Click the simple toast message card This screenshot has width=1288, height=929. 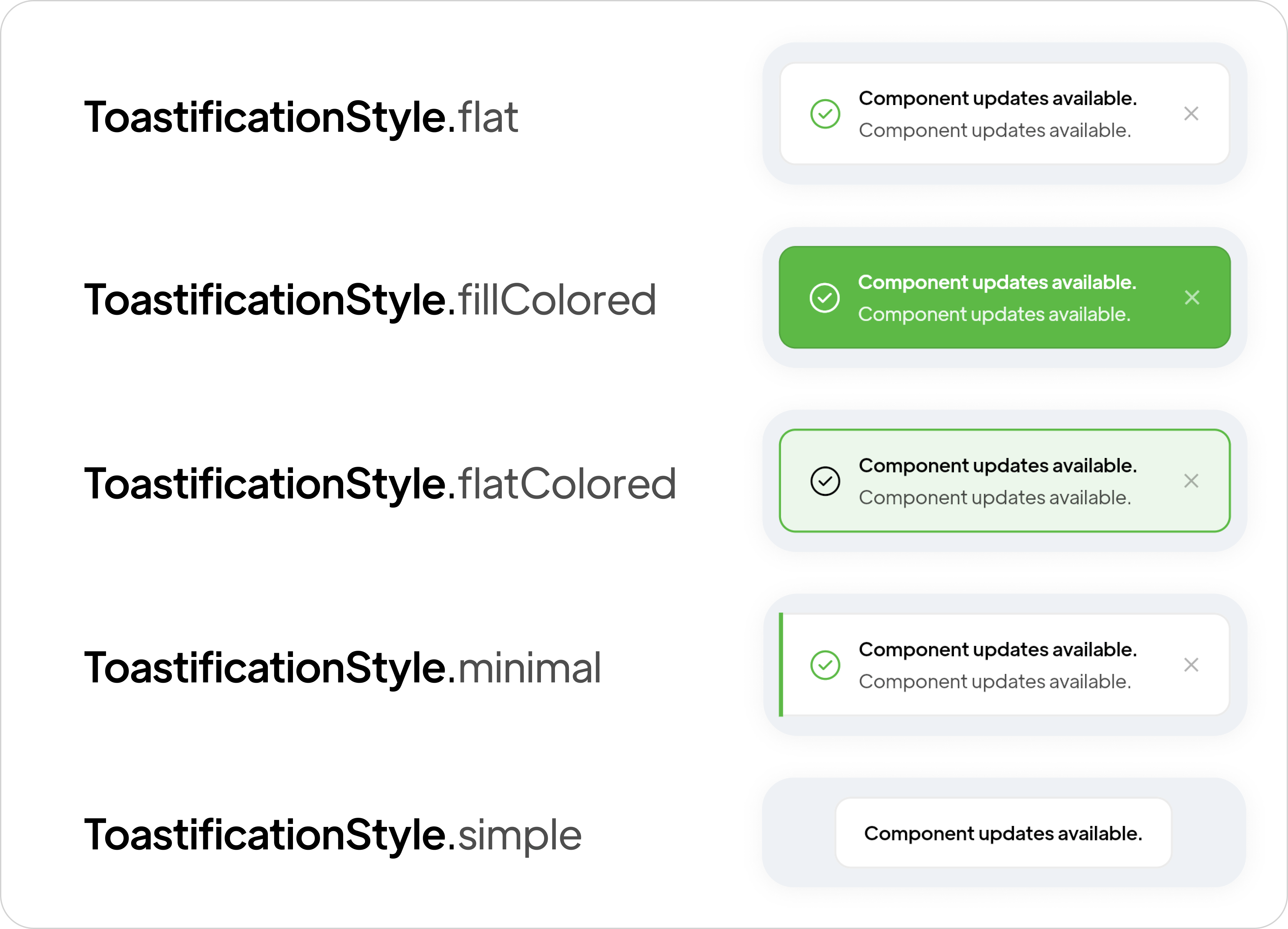(1003, 833)
